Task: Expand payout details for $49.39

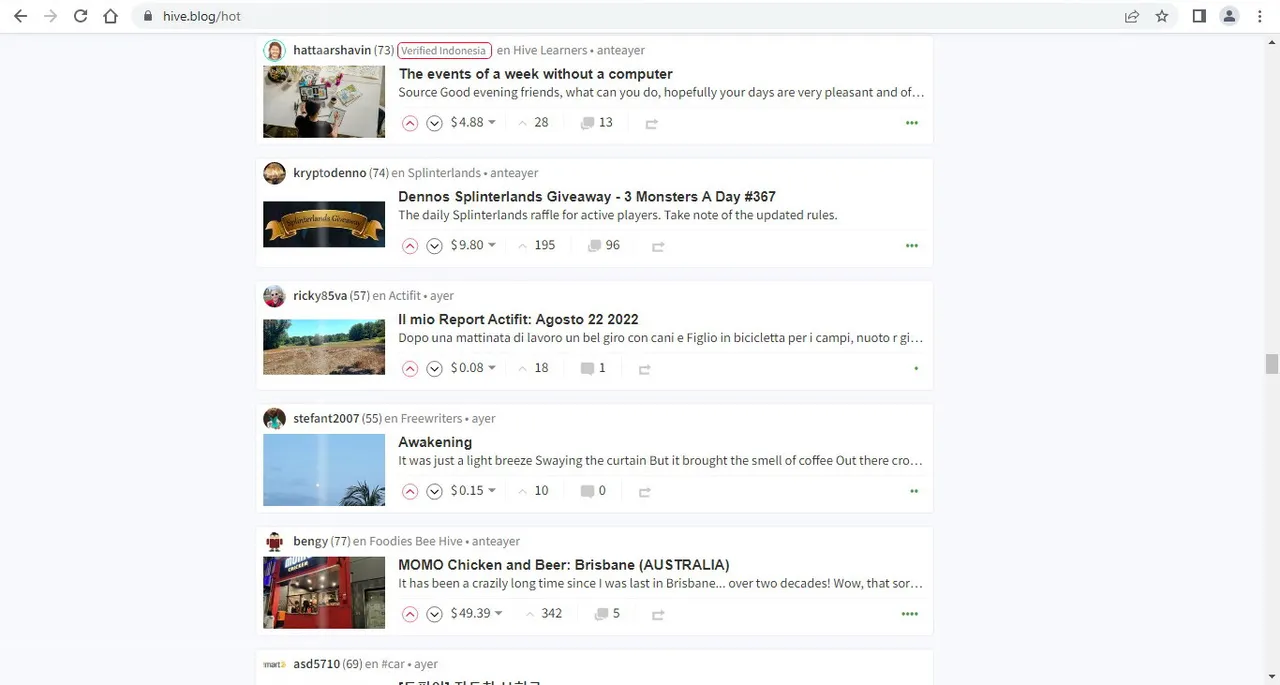Action: [x=477, y=613]
